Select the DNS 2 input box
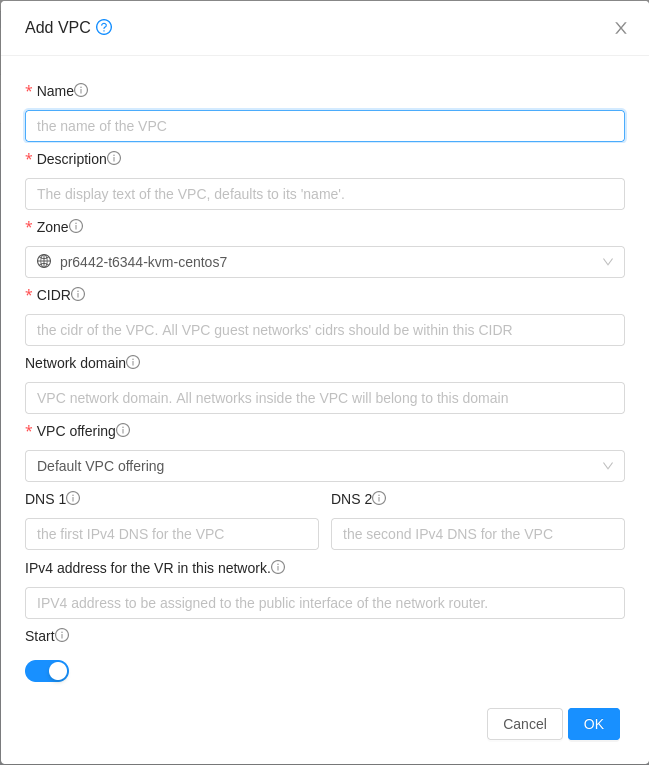Screen dimensions: 649x765 478,534
